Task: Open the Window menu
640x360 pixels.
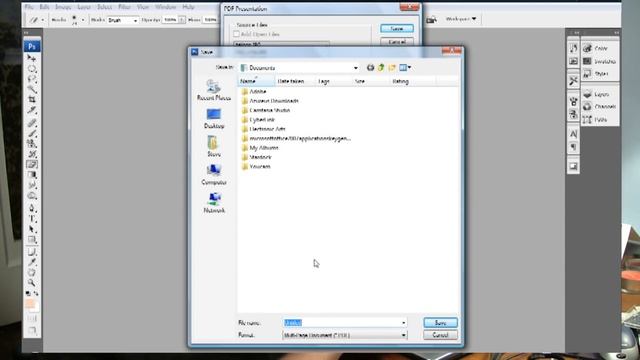Action: [x=165, y=7]
